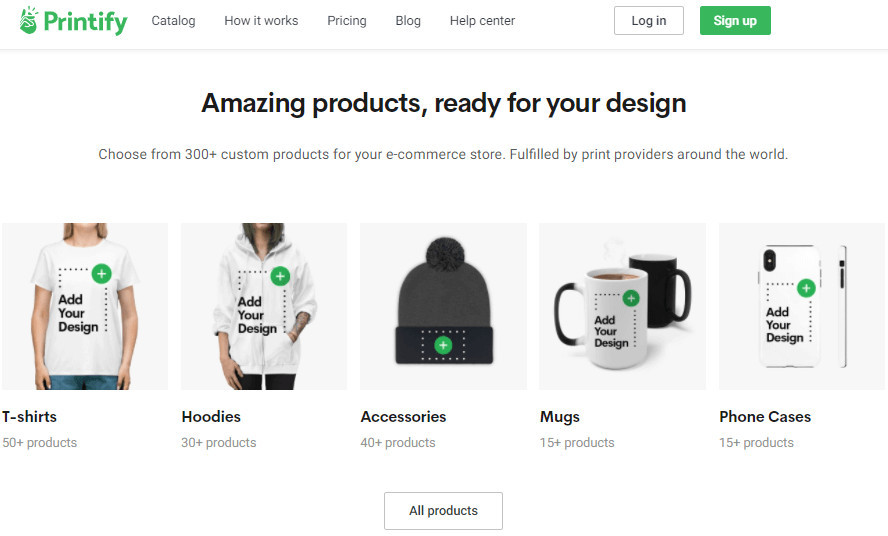Select the Mugs category title
The height and width of the screenshot is (536, 888).
[x=560, y=417]
